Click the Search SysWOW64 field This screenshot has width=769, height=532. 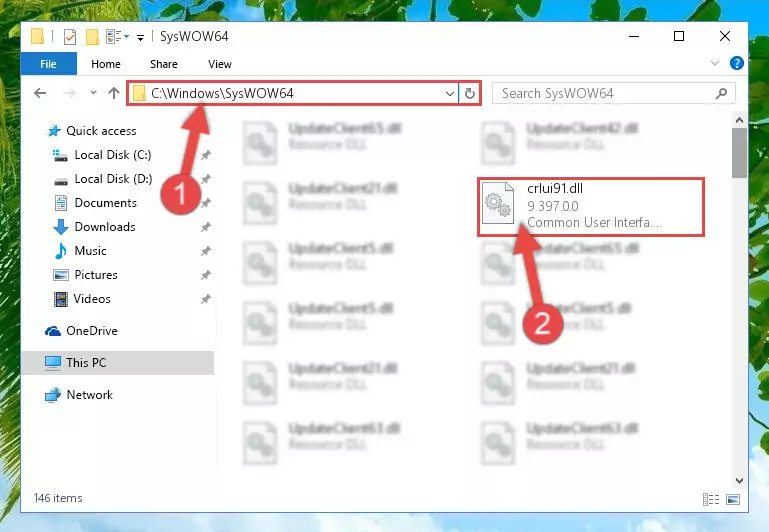coord(614,93)
